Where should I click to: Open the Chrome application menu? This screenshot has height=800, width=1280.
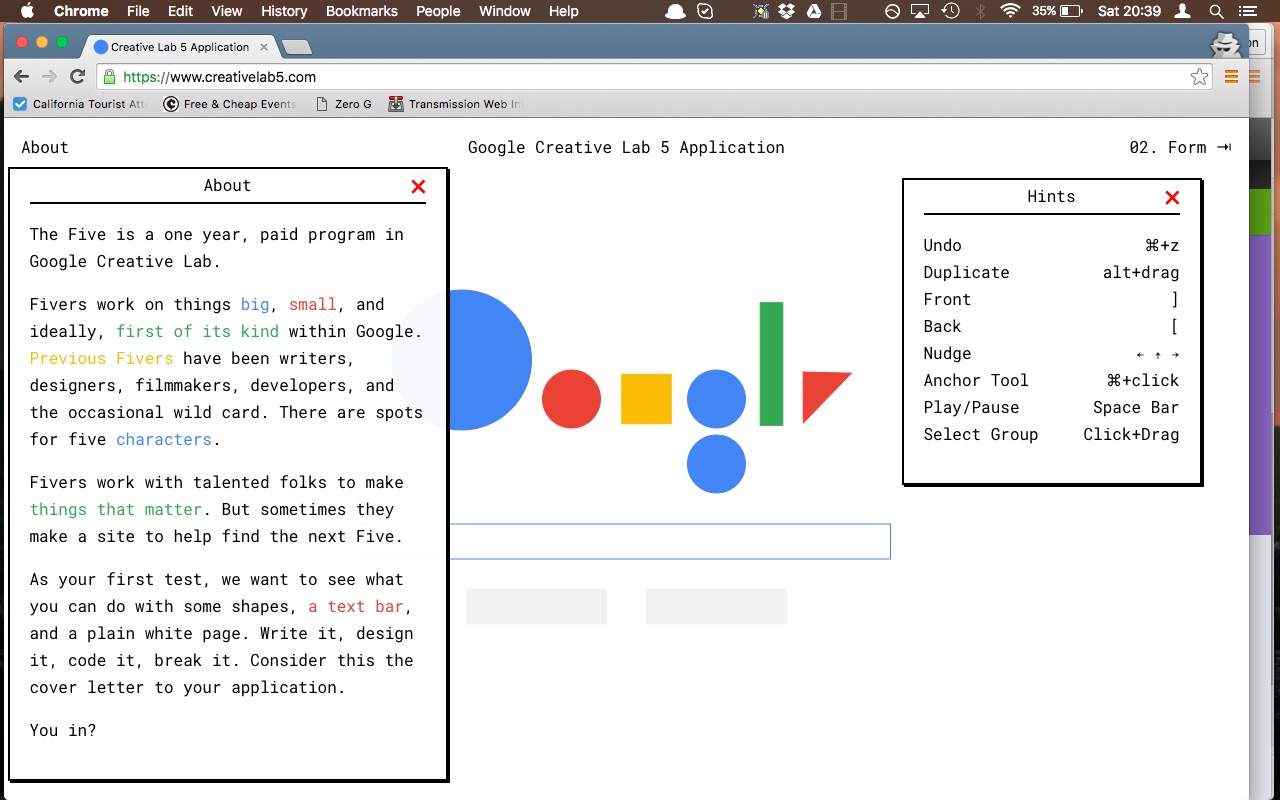pos(81,11)
